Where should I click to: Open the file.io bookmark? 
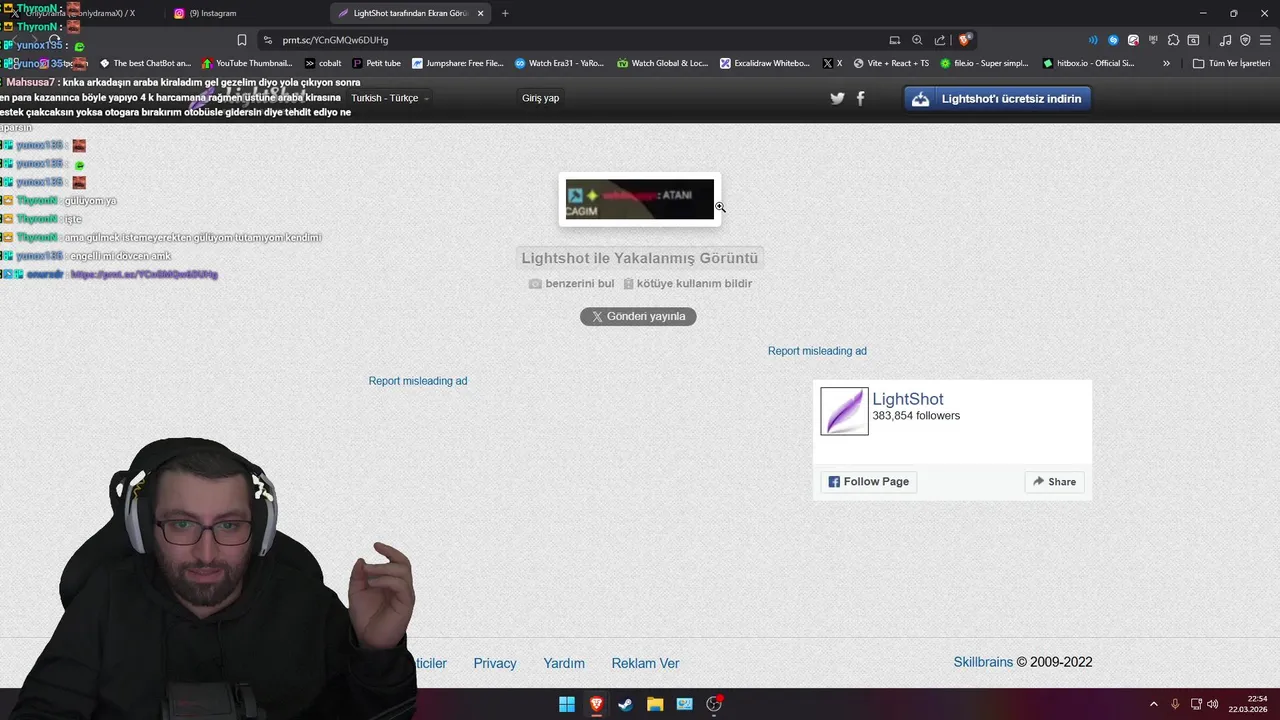(x=984, y=63)
